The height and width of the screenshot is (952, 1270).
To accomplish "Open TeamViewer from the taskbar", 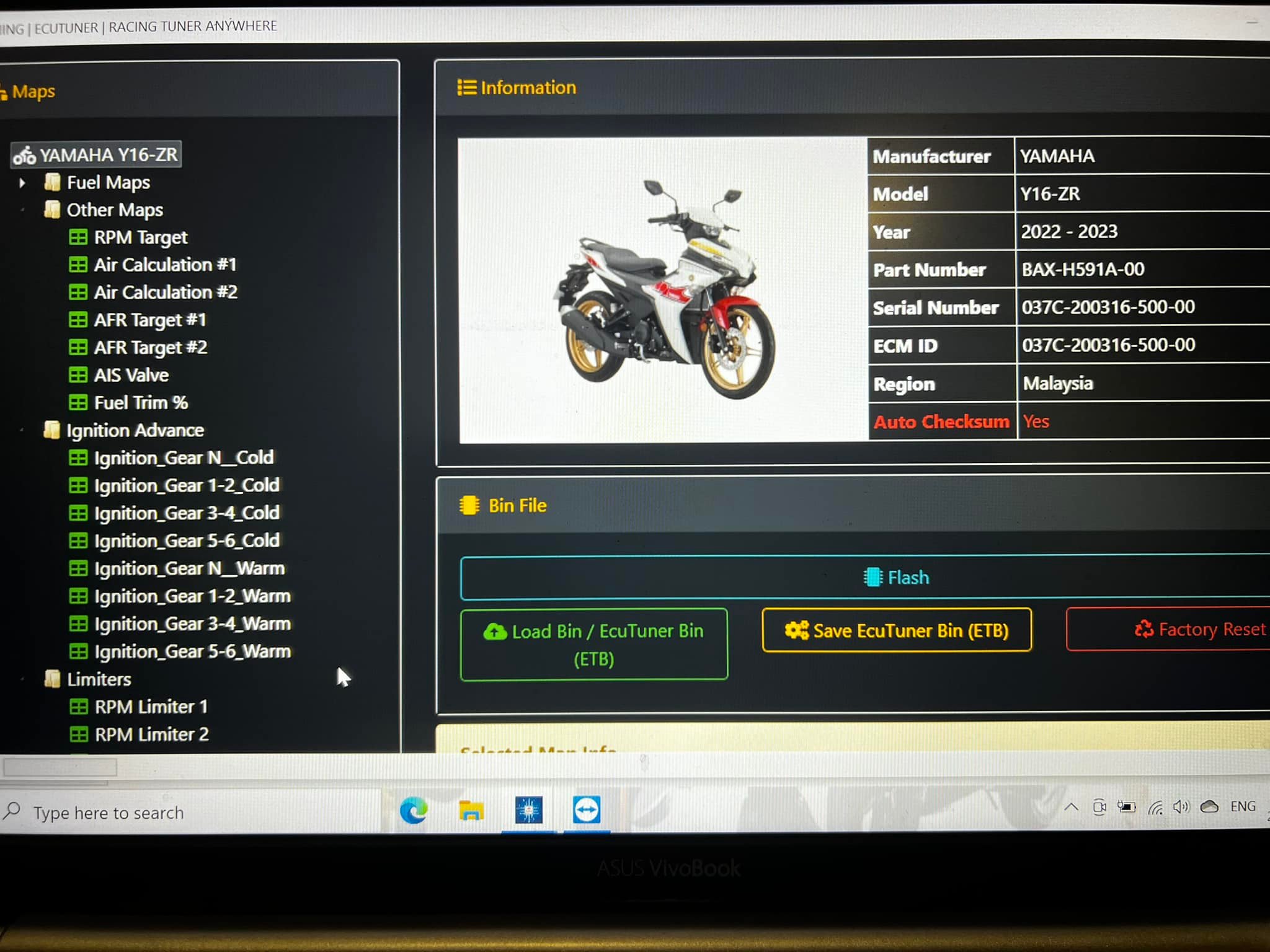I will (x=587, y=809).
